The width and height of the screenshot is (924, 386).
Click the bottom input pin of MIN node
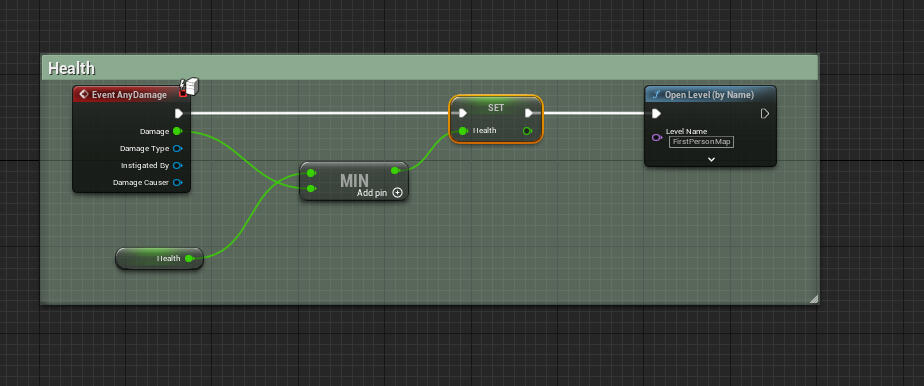pyautogui.click(x=311, y=189)
